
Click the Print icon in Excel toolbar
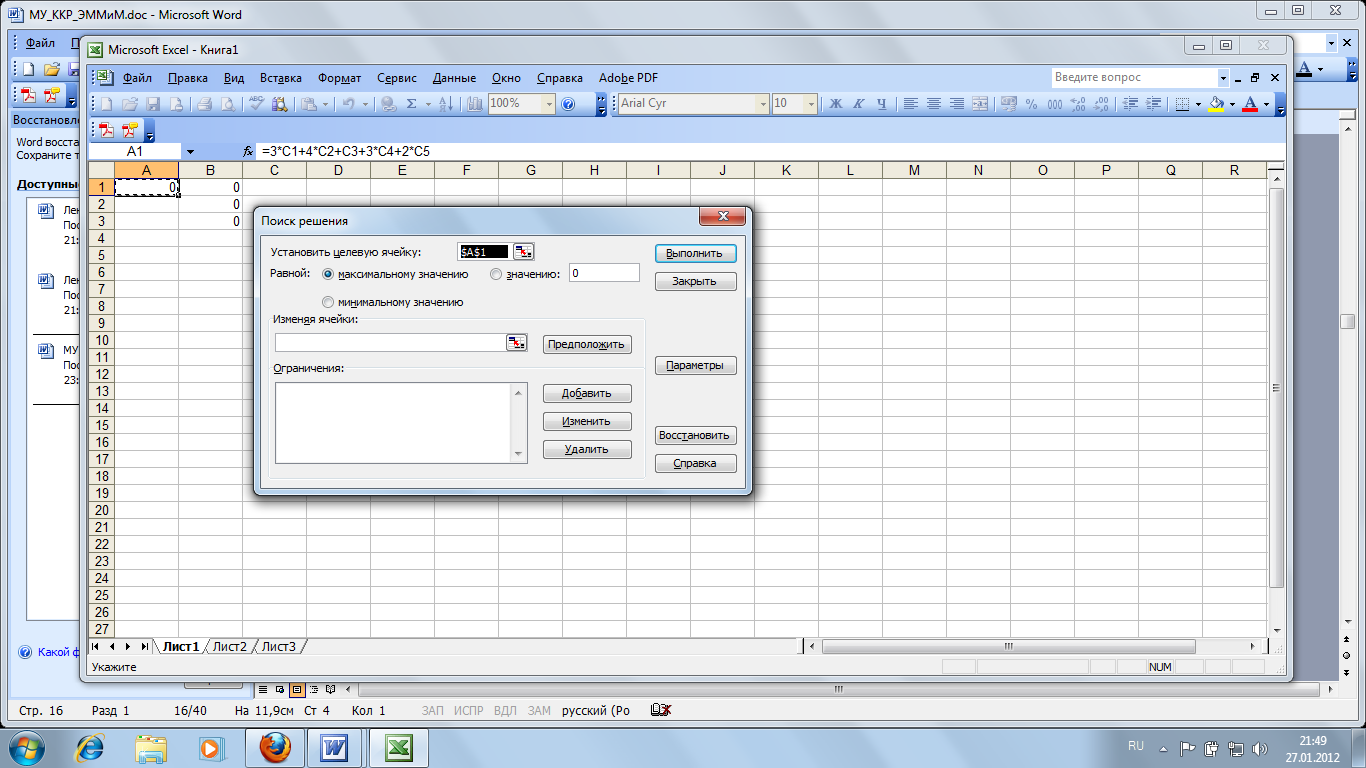204,103
